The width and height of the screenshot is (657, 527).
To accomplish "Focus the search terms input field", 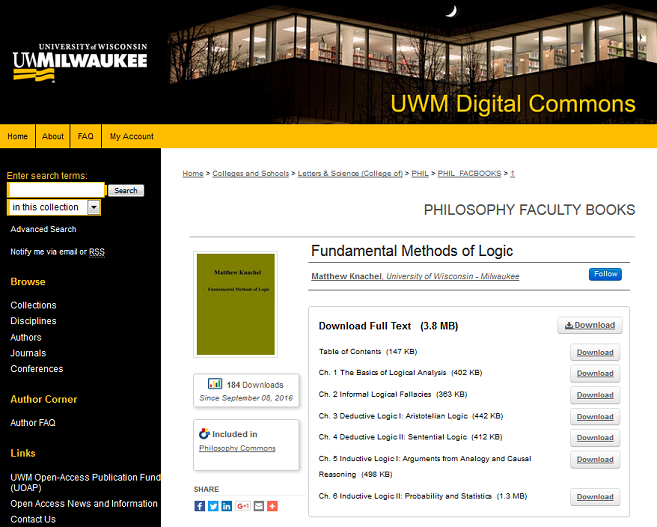I will tap(56, 190).
